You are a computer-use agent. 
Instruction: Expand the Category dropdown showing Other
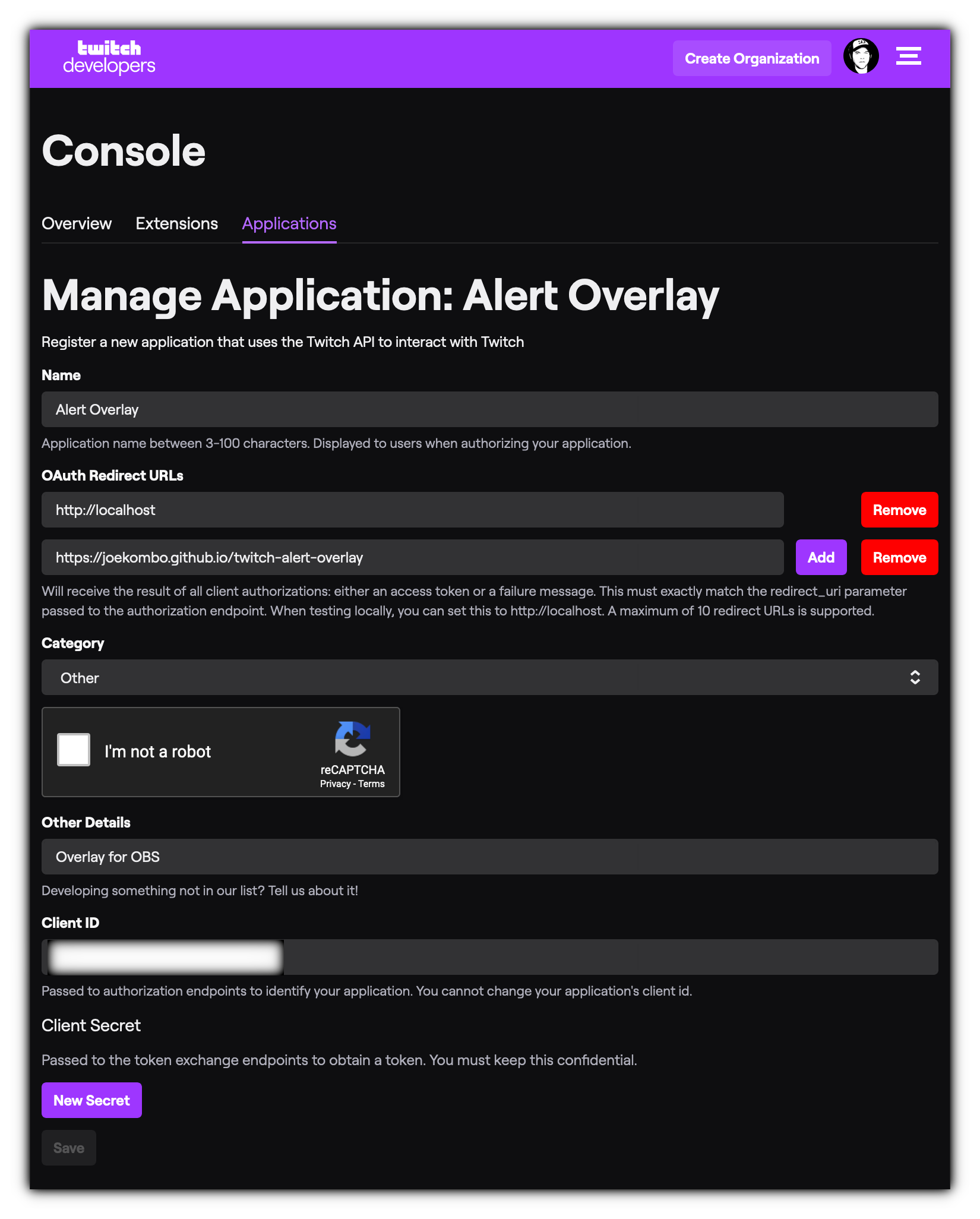490,677
